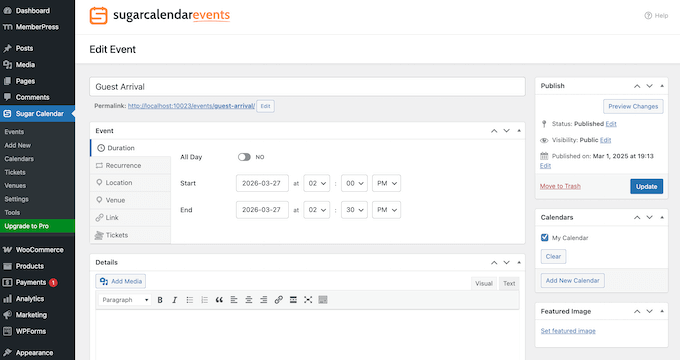680x360 pixels.
Task: Collapse the Publish panel toggle arrow
Action: coord(662,86)
